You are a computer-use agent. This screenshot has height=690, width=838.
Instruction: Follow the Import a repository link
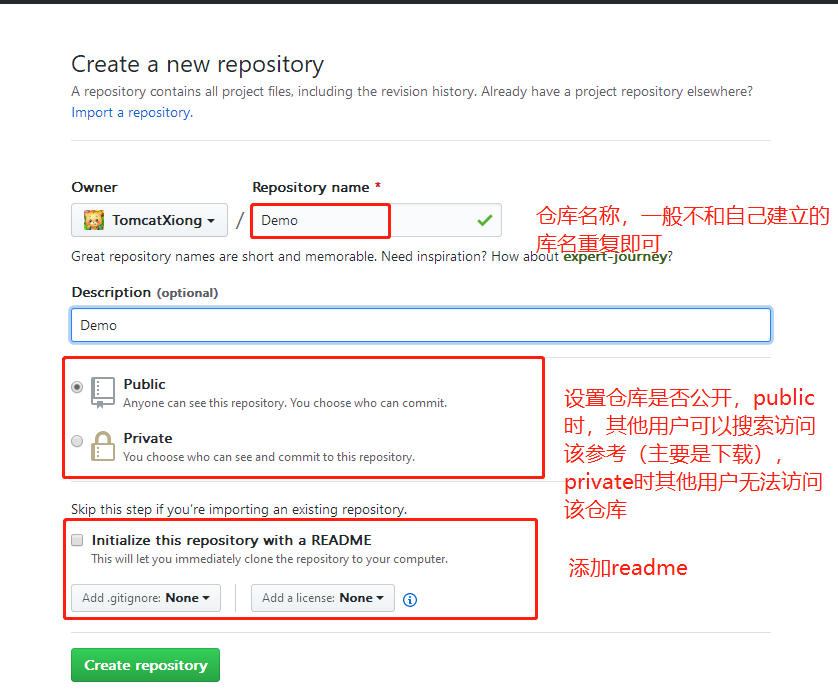coord(132,113)
